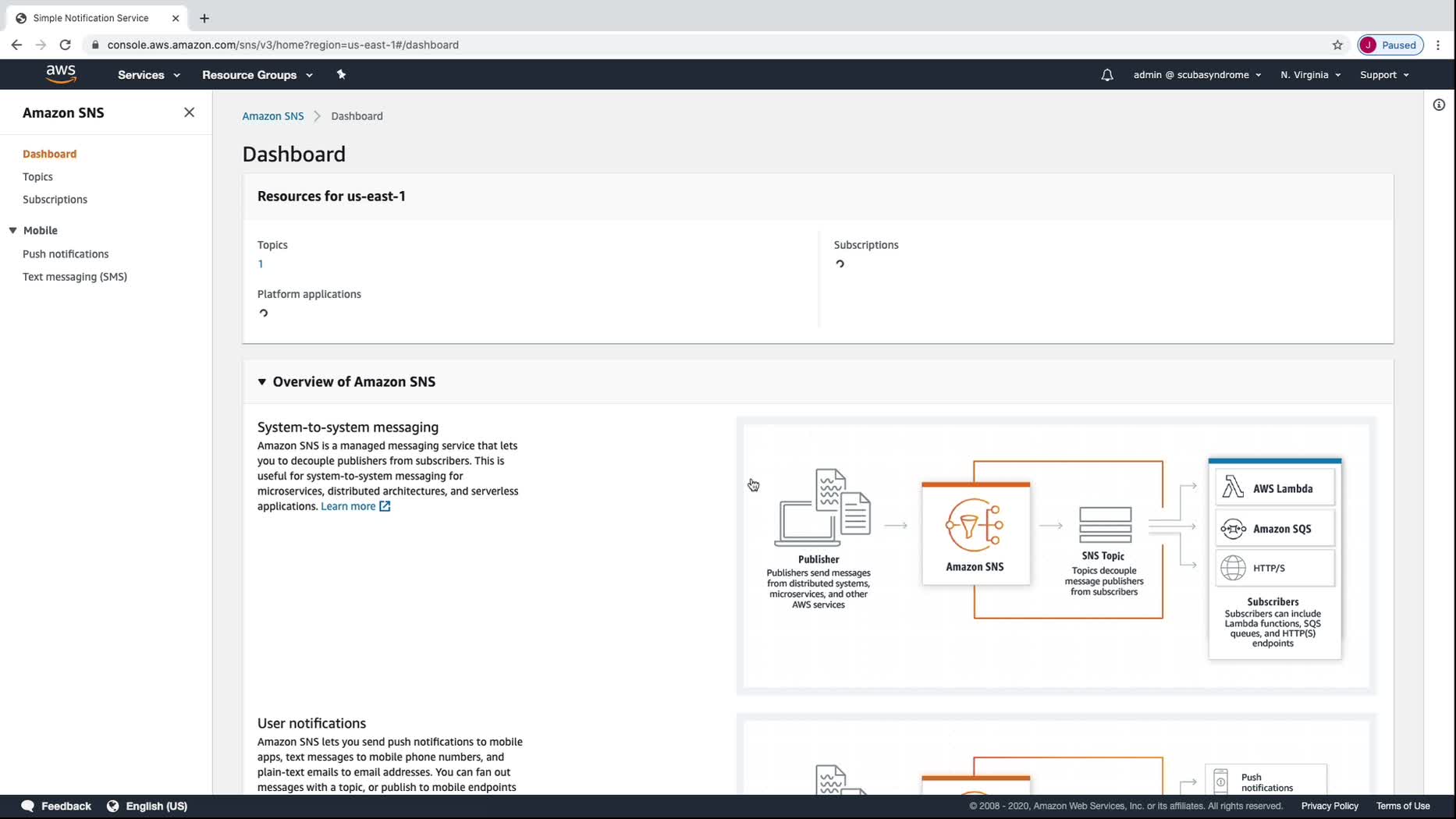The image size is (1456, 819).
Task: Click the Publisher diagram icon
Action: [822, 508]
